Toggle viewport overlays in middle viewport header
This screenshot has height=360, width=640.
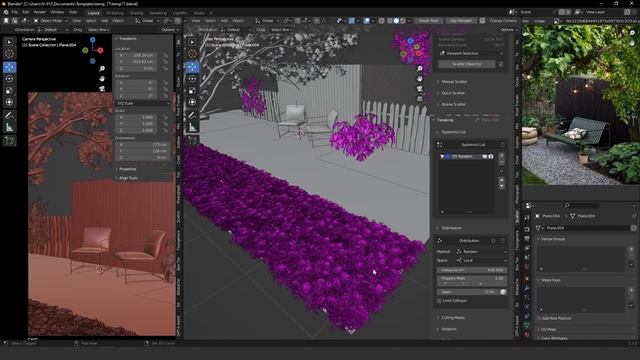click(x=367, y=21)
